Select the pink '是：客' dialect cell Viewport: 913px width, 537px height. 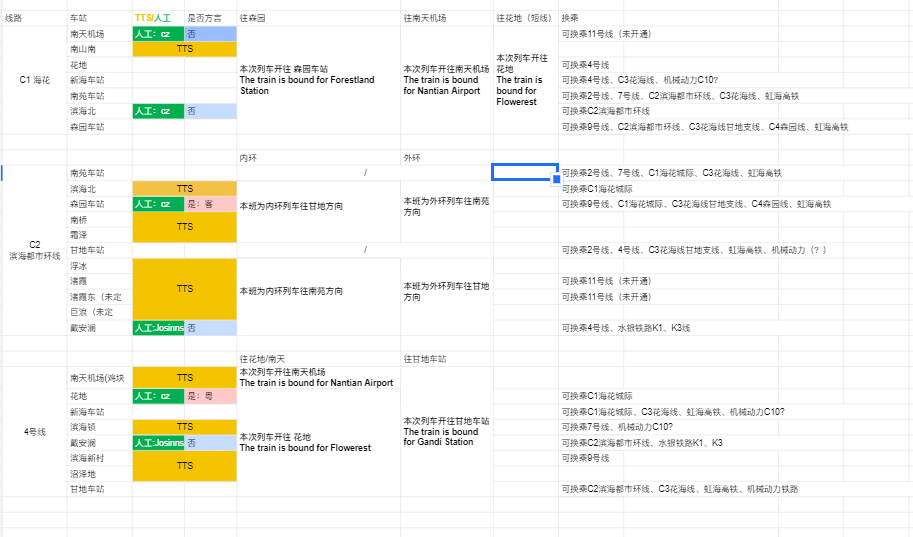tap(210, 204)
